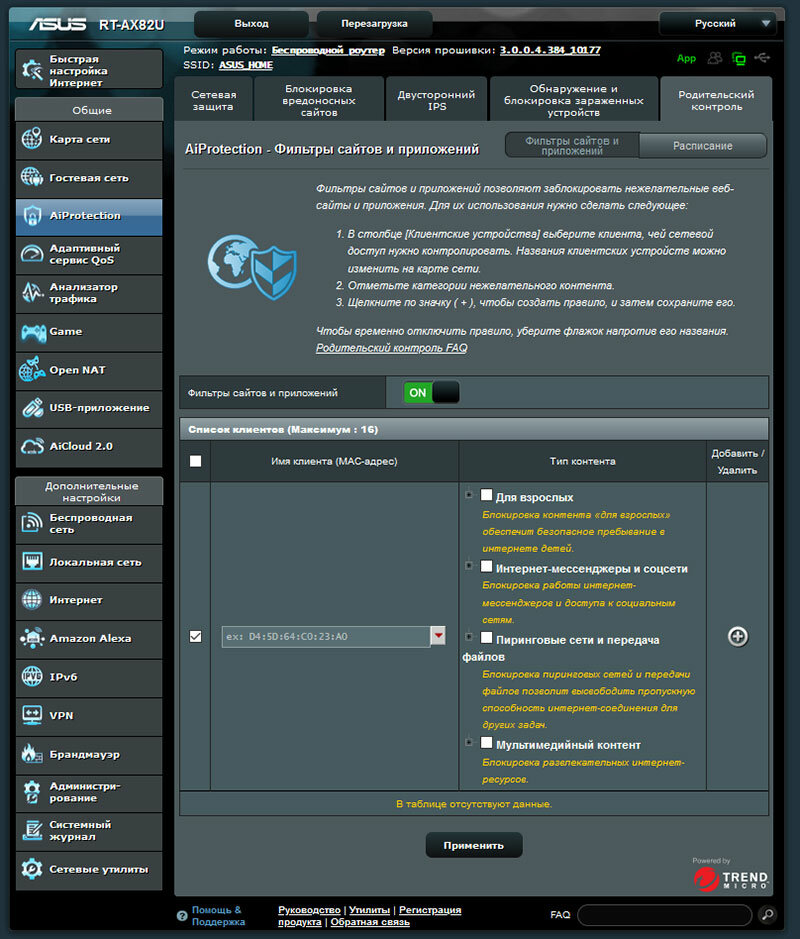Click the add rule plus icon
The width and height of the screenshot is (800, 939).
[x=738, y=637]
